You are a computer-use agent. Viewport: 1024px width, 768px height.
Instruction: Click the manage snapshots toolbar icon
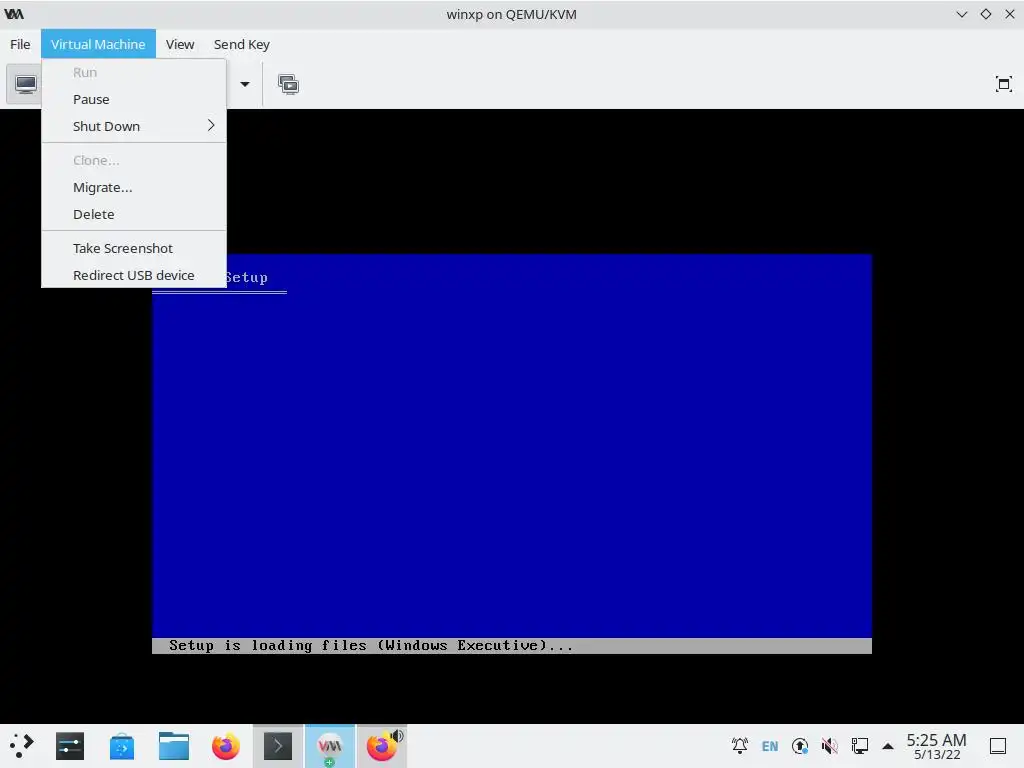pyautogui.click(x=288, y=84)
